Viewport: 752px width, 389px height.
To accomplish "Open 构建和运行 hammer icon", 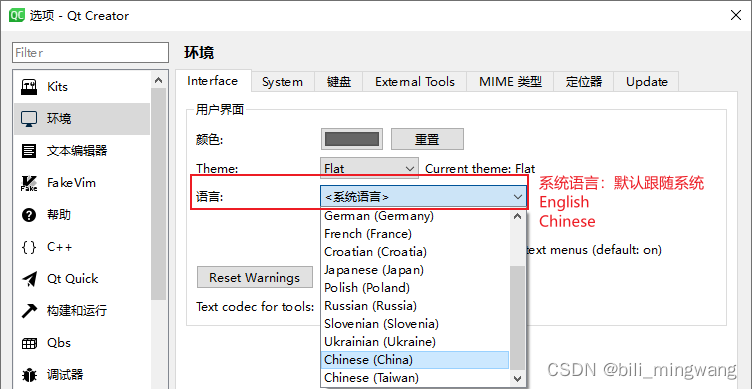I will coord(29,311).
